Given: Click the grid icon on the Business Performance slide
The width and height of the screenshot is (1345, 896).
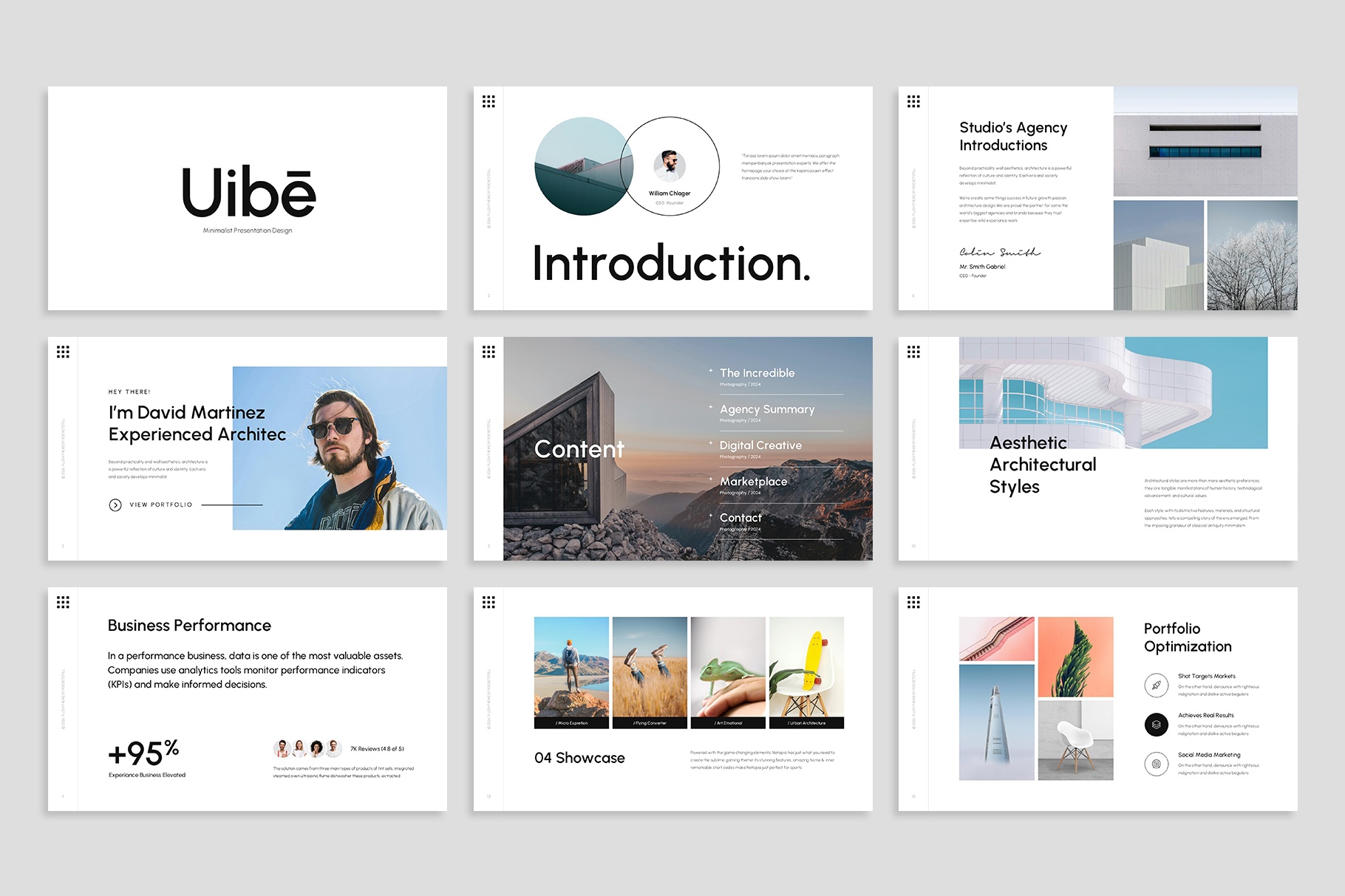Looking at the screenshot, I should tap(64, 602).
